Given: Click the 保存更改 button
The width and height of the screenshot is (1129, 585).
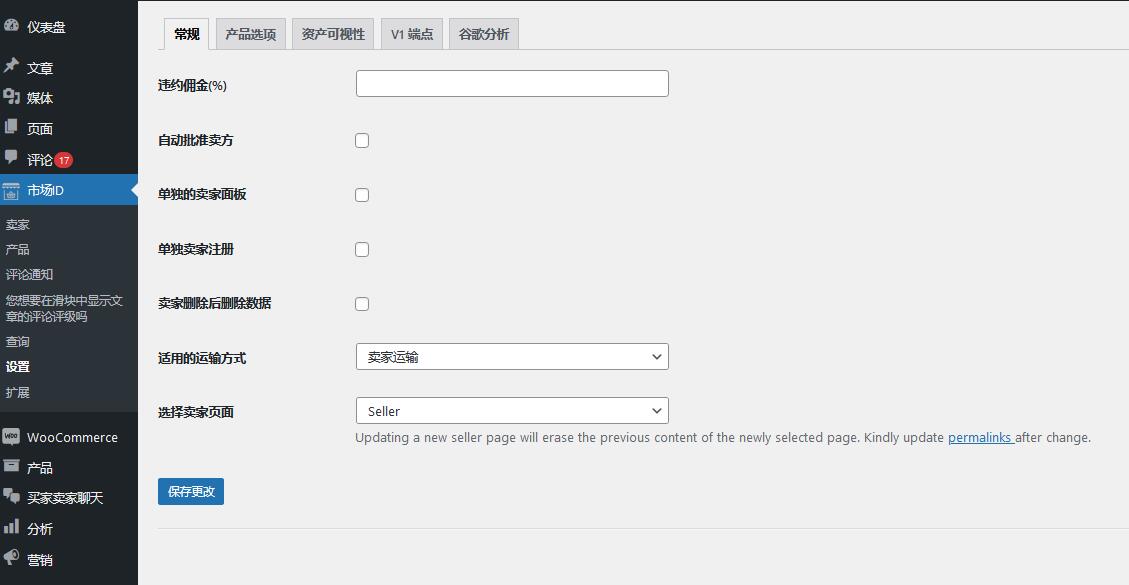Looking at the screenshot, I should point(191,492).
